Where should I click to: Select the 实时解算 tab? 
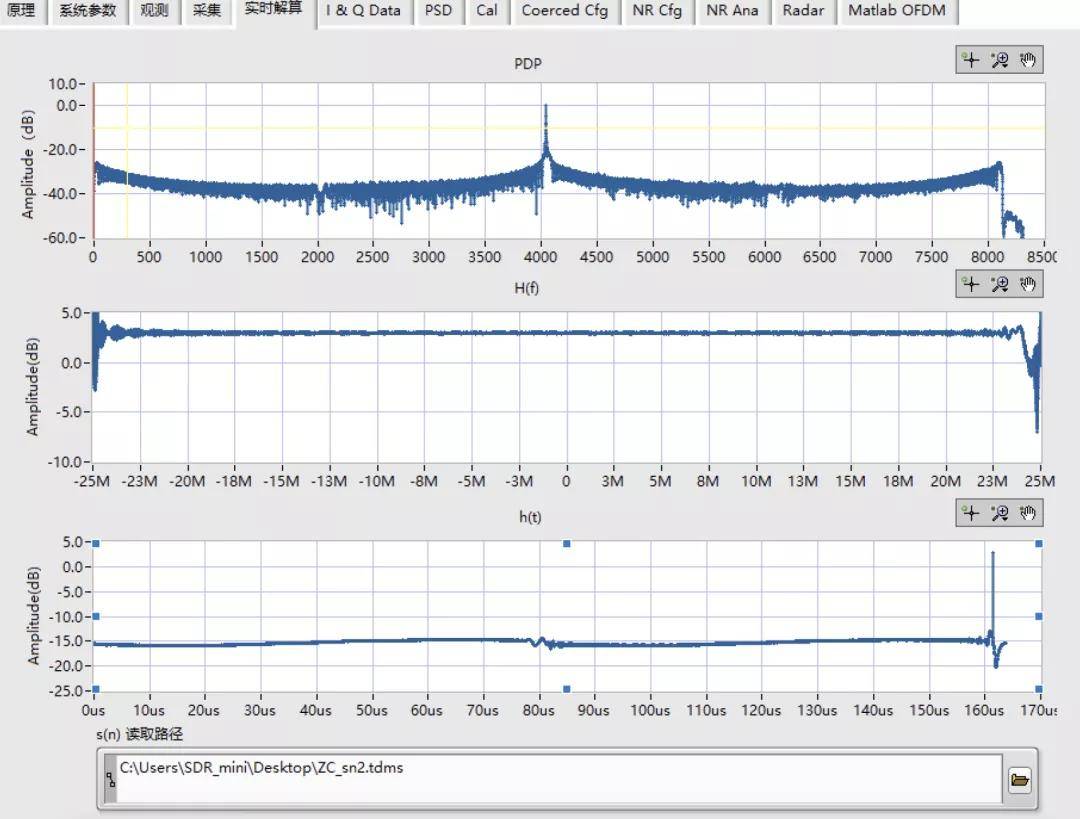click(x=274, y=11)
